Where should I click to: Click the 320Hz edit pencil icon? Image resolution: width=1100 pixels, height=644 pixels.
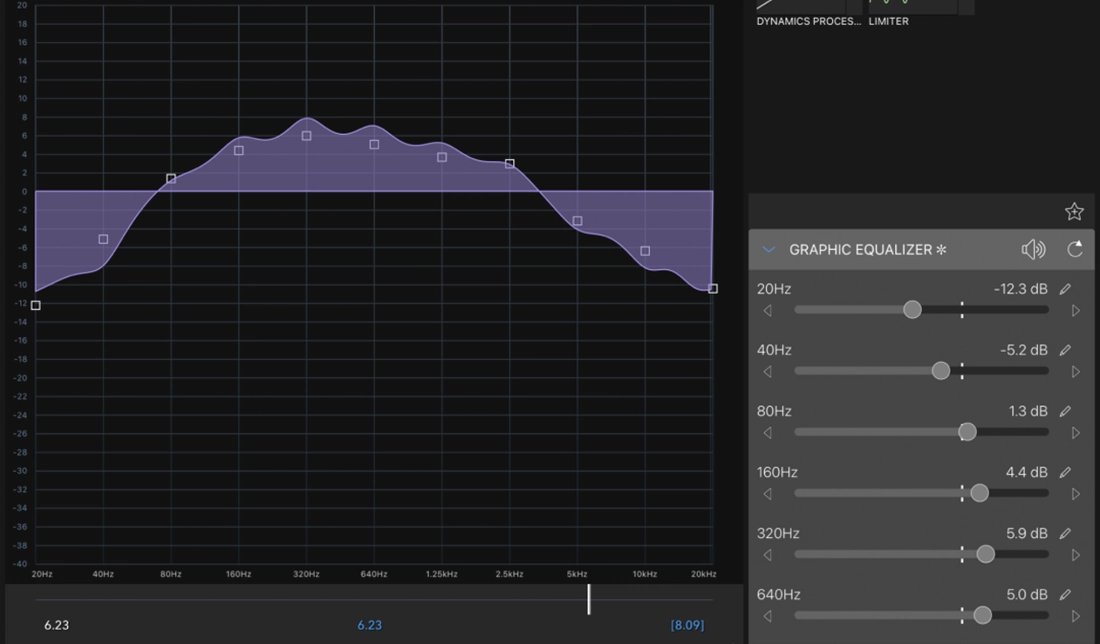click(x=1065, y=533)
